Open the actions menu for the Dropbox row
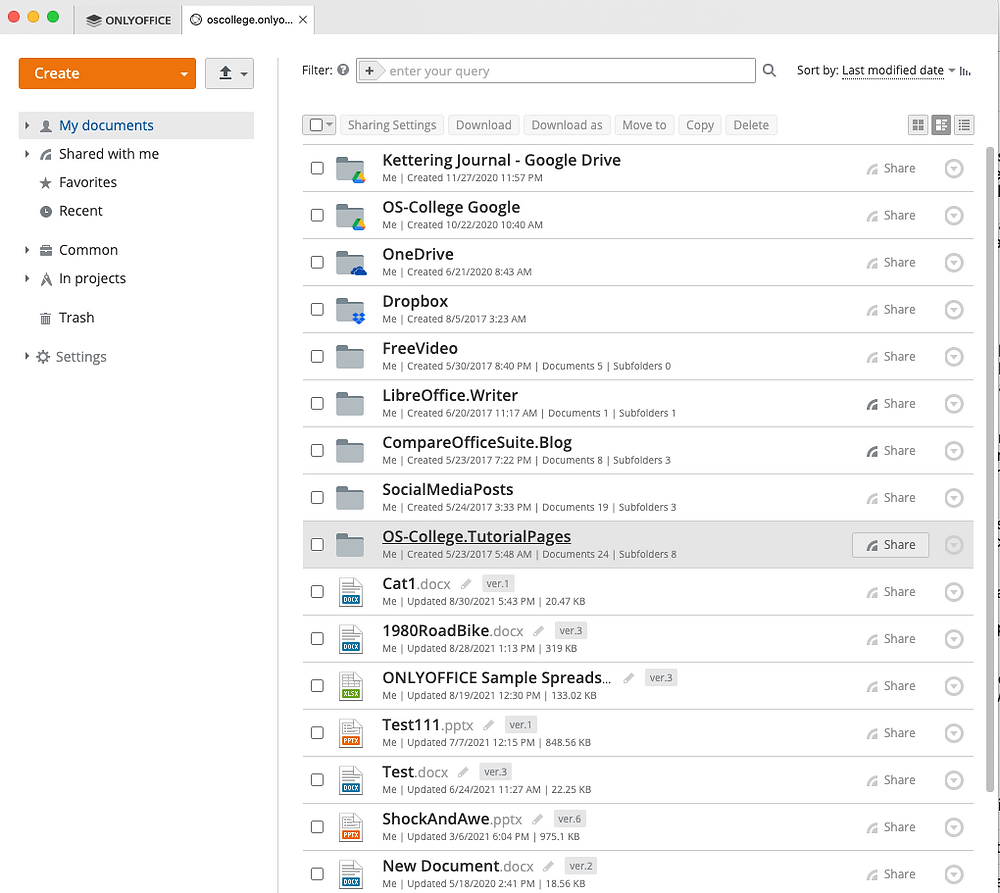 (953, 309)
